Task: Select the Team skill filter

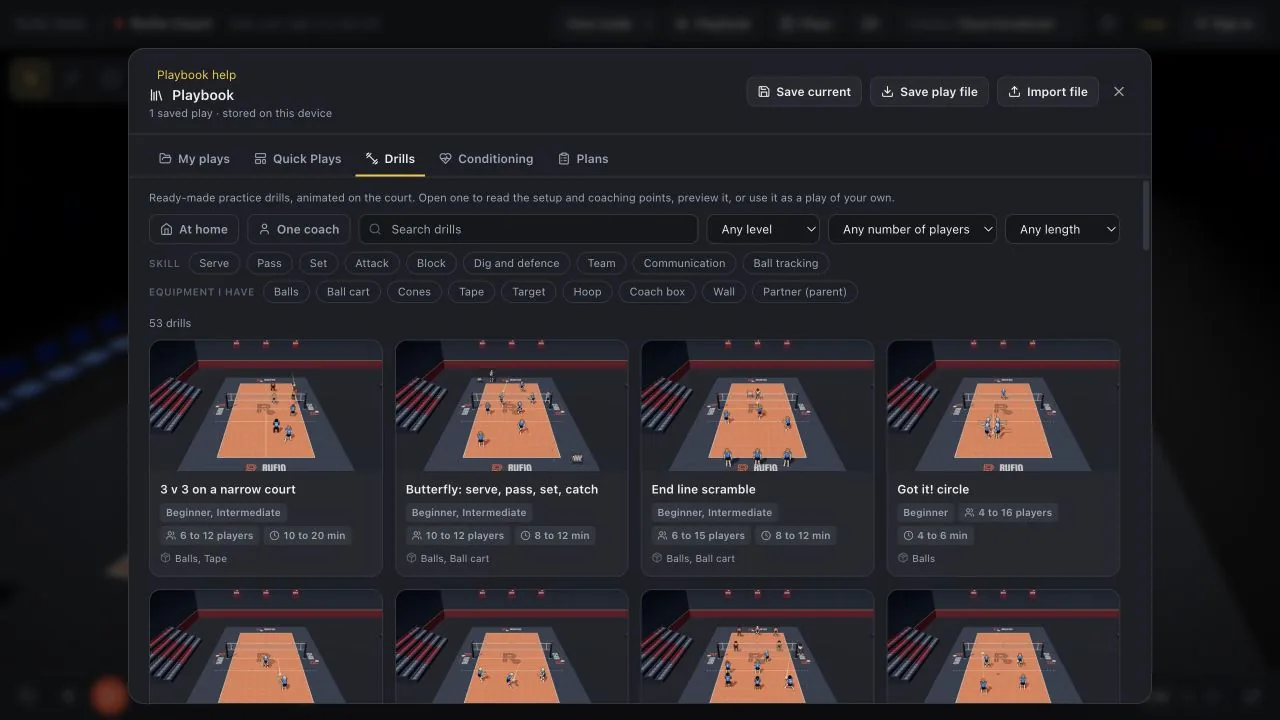Action: (601, 263)
